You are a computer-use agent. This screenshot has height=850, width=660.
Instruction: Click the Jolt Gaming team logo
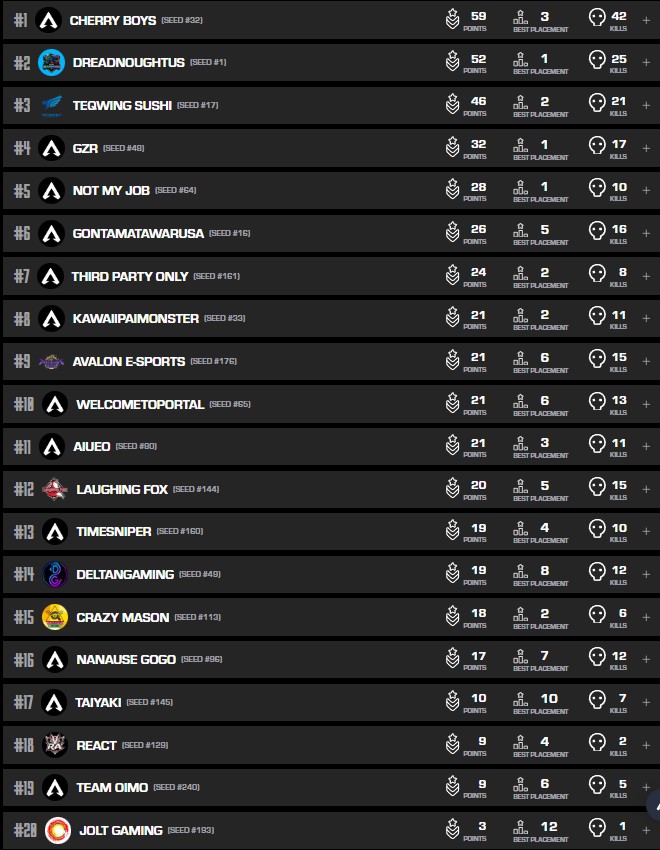[x=57, y=830]
